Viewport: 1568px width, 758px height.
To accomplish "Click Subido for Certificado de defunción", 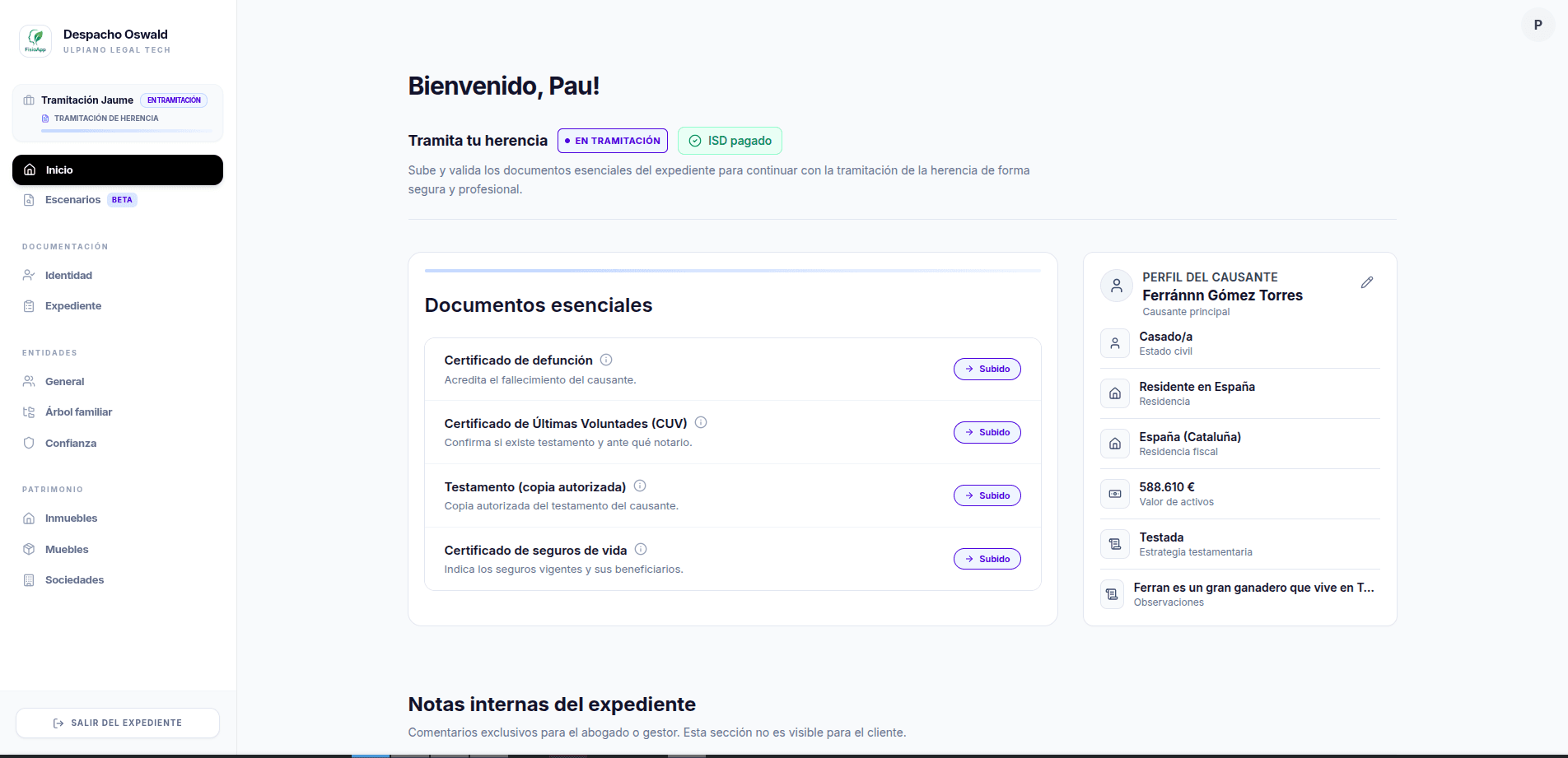I will [x=987, y=369].
